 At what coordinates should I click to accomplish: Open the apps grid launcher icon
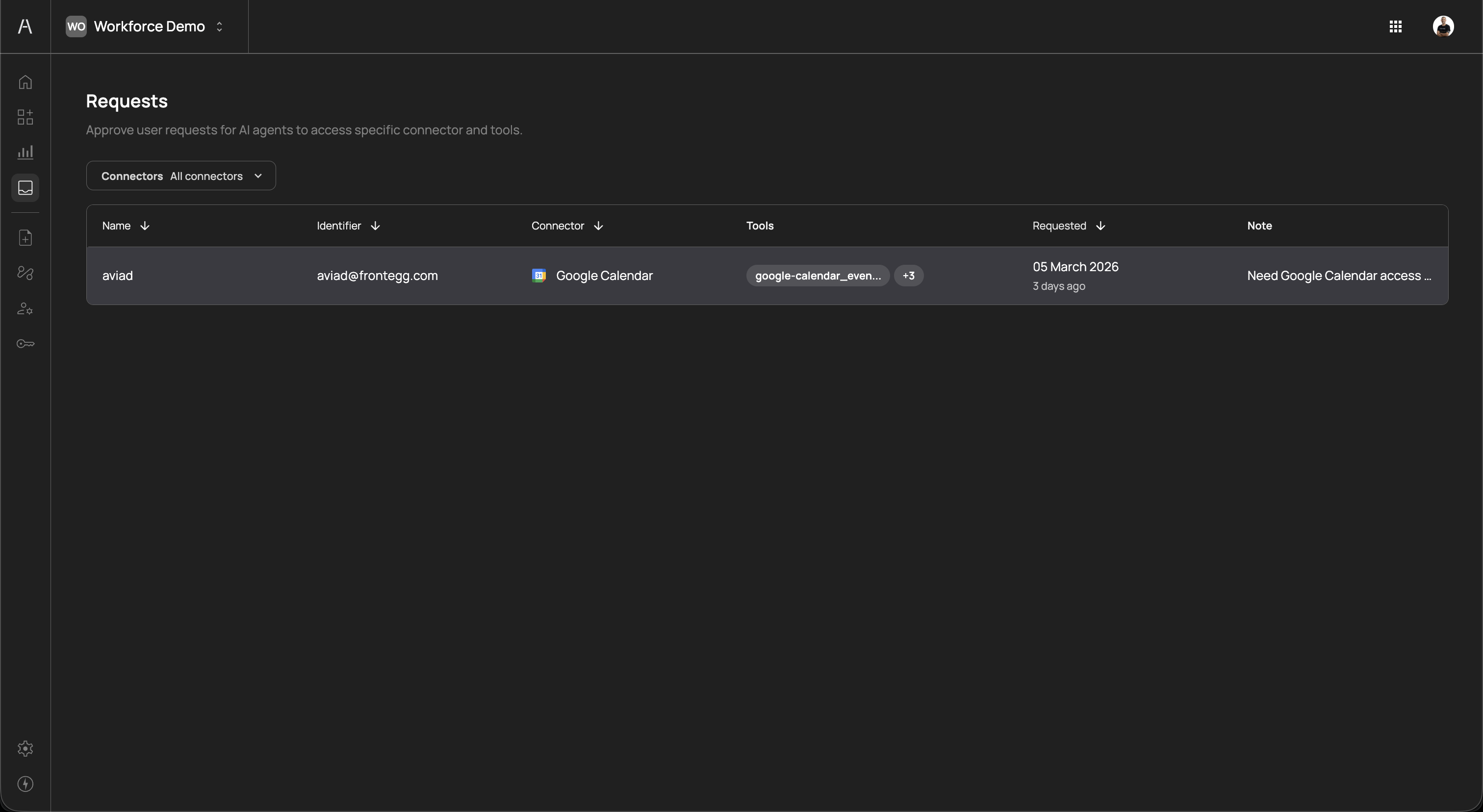pos(1396,26)
